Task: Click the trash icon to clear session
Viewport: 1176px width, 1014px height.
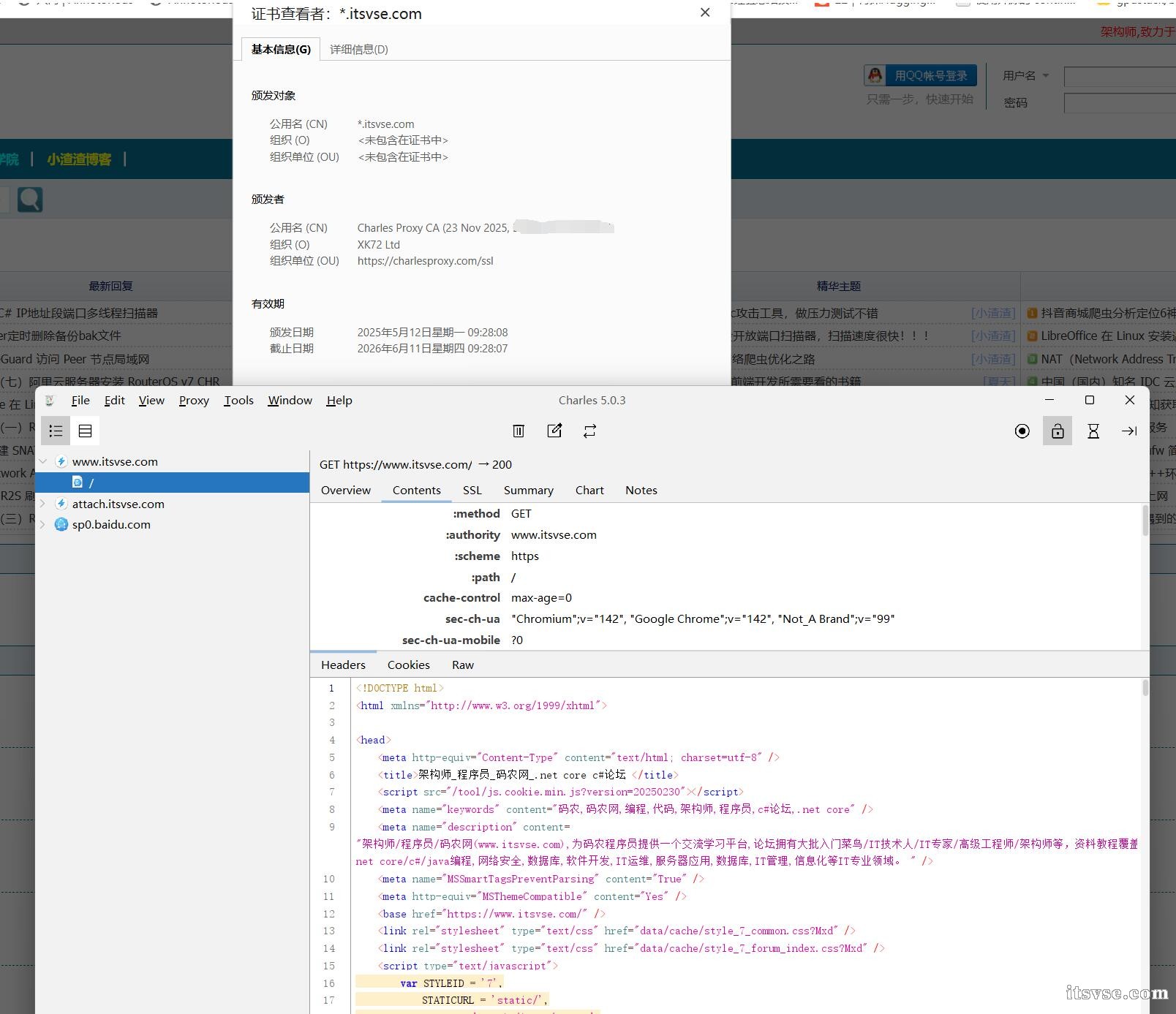Action: (519, 431)
